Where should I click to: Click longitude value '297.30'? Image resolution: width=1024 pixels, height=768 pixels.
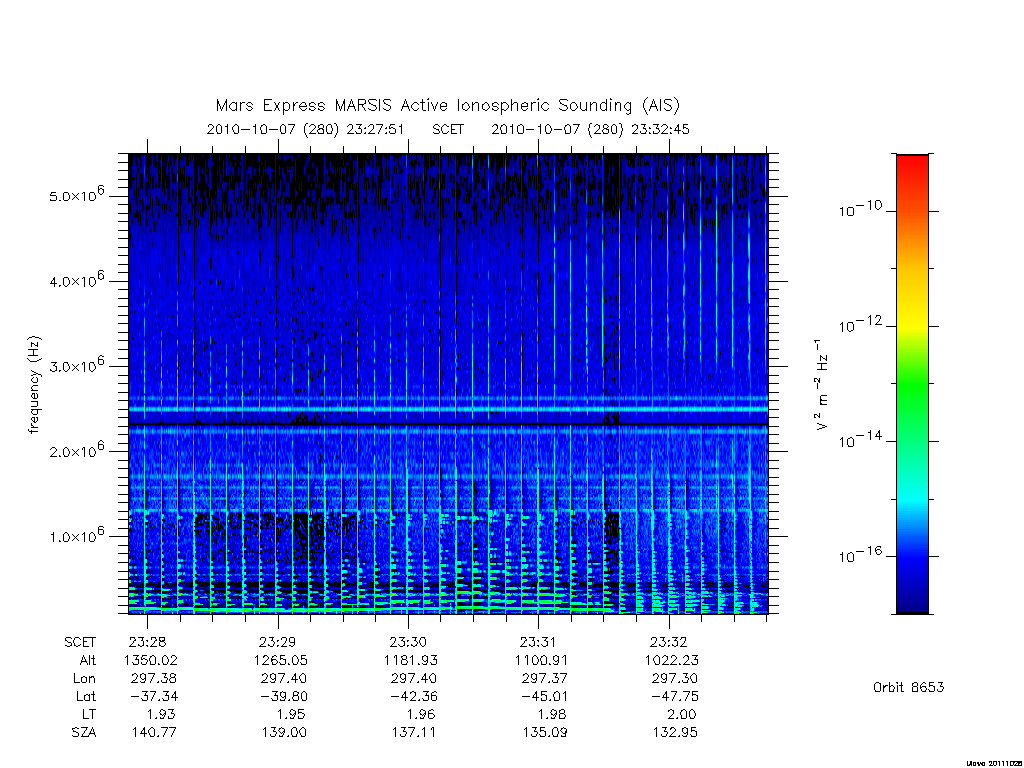(x=675, y=679)
